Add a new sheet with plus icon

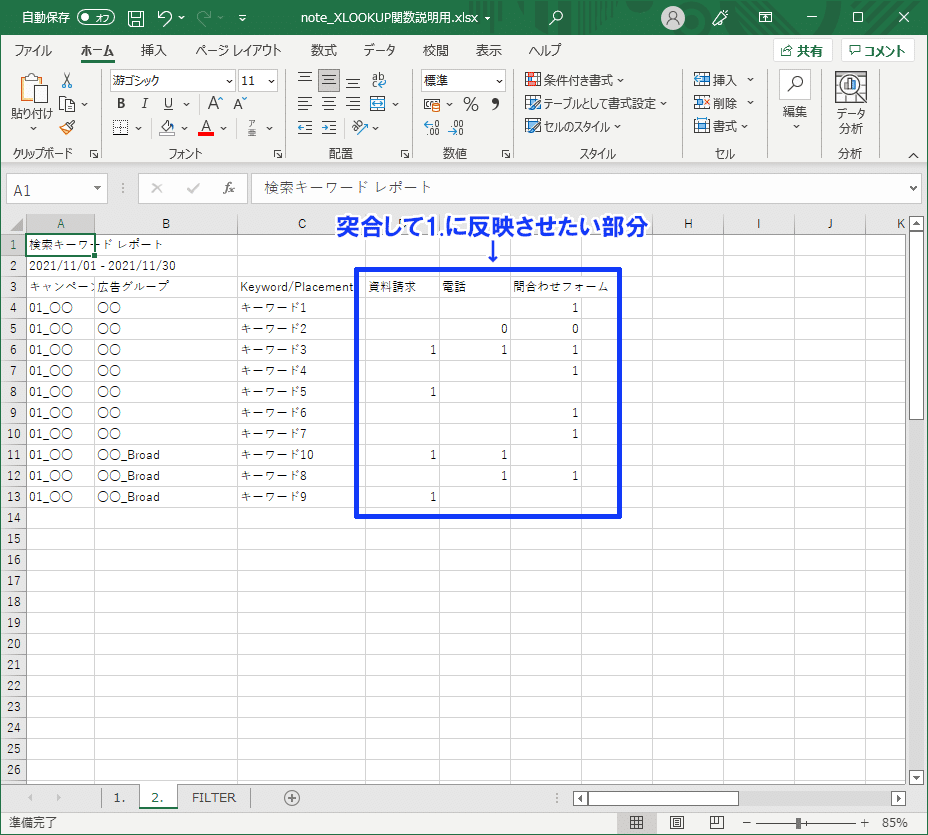292,798
